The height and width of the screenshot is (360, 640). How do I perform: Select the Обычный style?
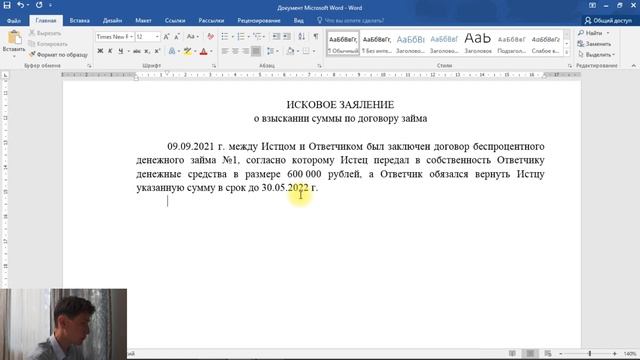point(343,43)
